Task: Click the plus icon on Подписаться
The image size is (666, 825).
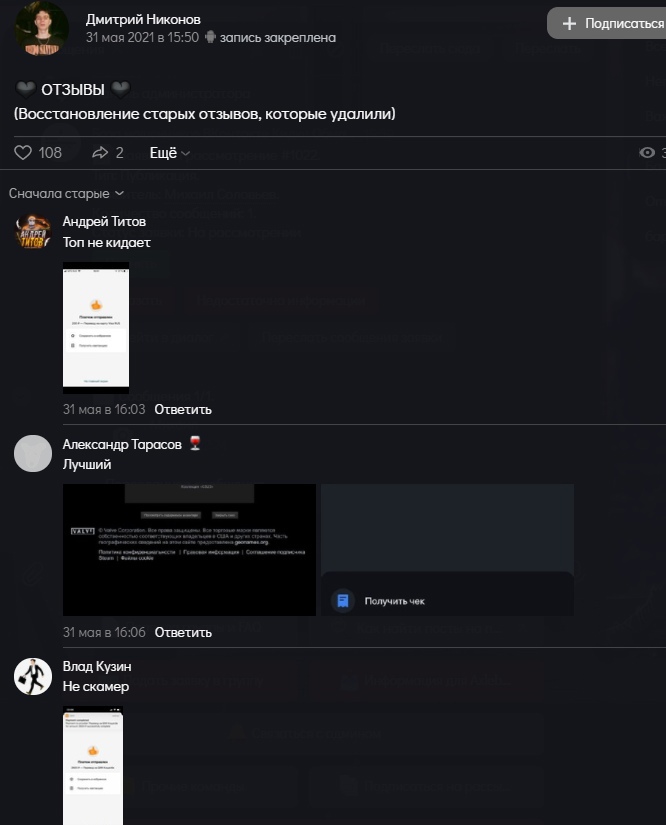Action: click(x=569, y=24)
